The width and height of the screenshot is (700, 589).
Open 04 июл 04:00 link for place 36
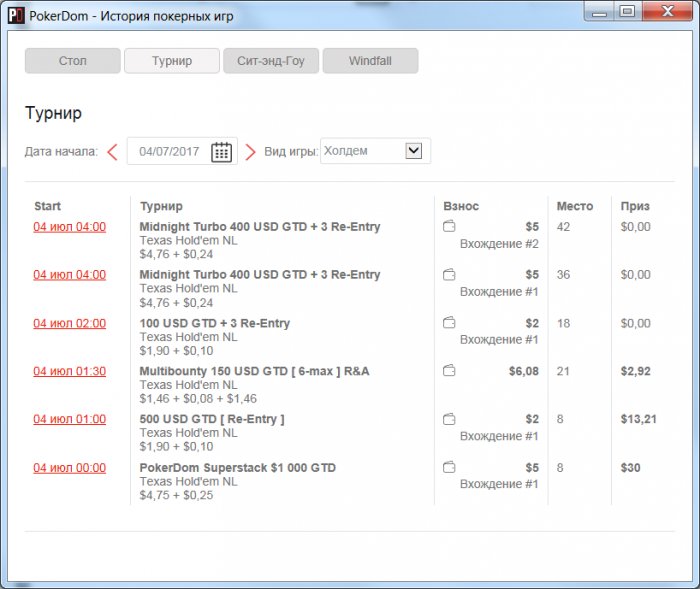click(70, 275)
